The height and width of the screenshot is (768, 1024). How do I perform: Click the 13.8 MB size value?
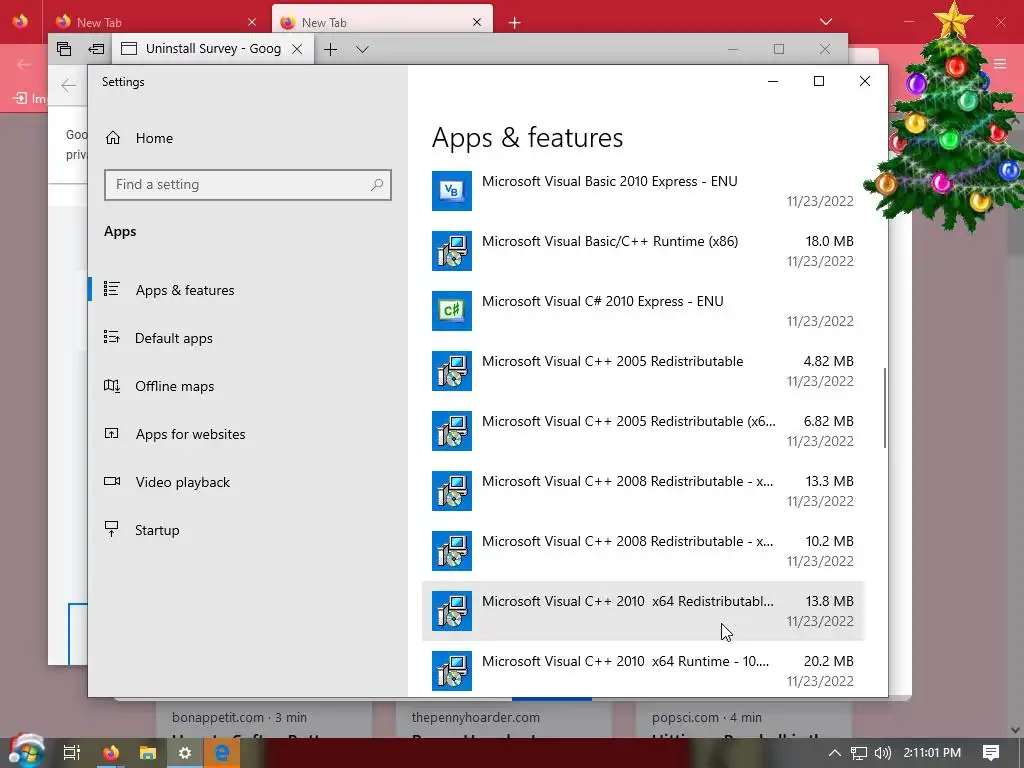[x=829, y=601]
